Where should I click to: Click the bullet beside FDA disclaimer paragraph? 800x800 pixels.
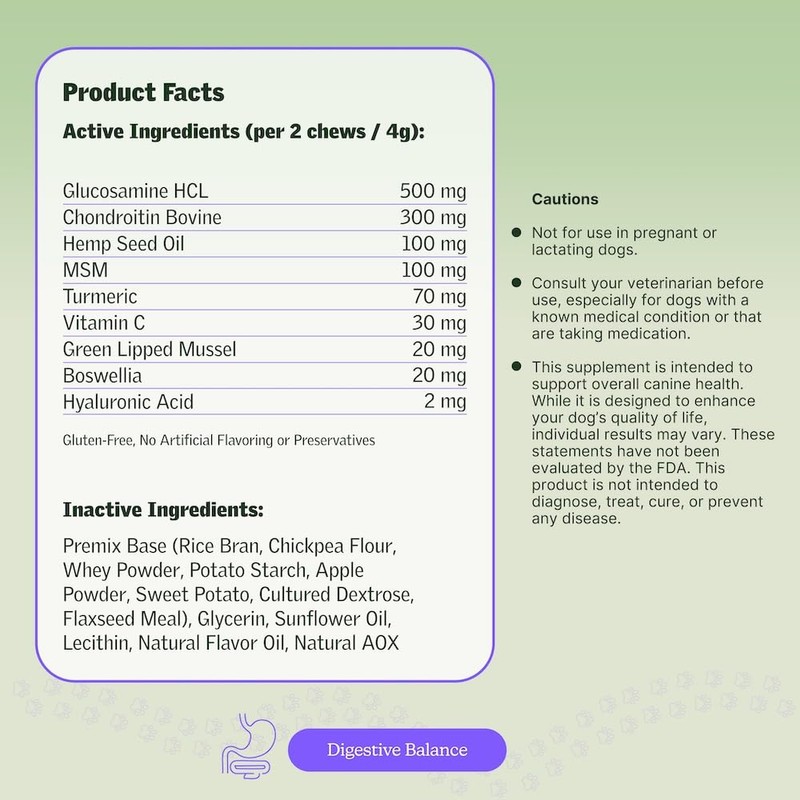(x=516, y=367)
